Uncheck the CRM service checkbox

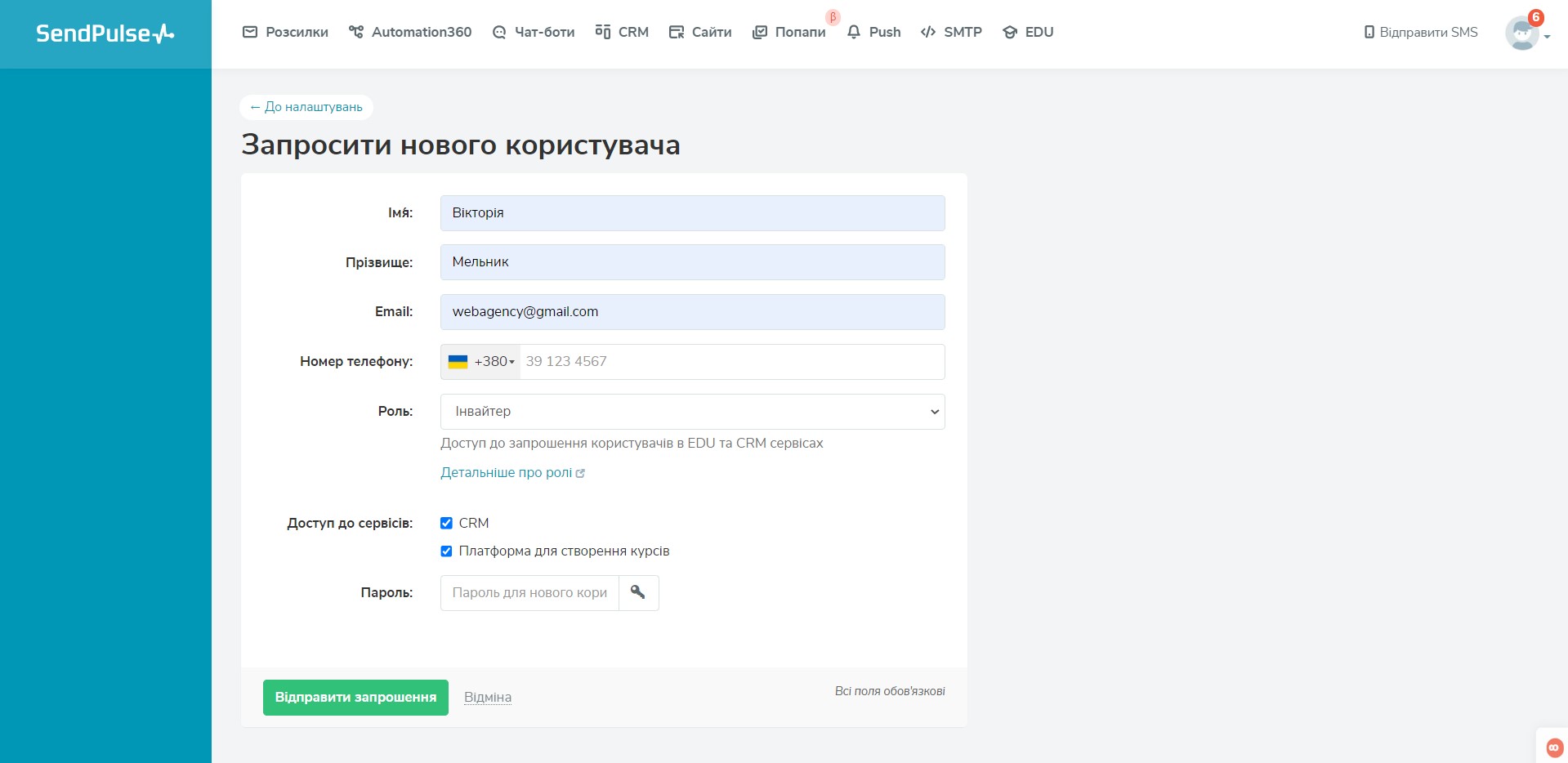click(446, 523)
